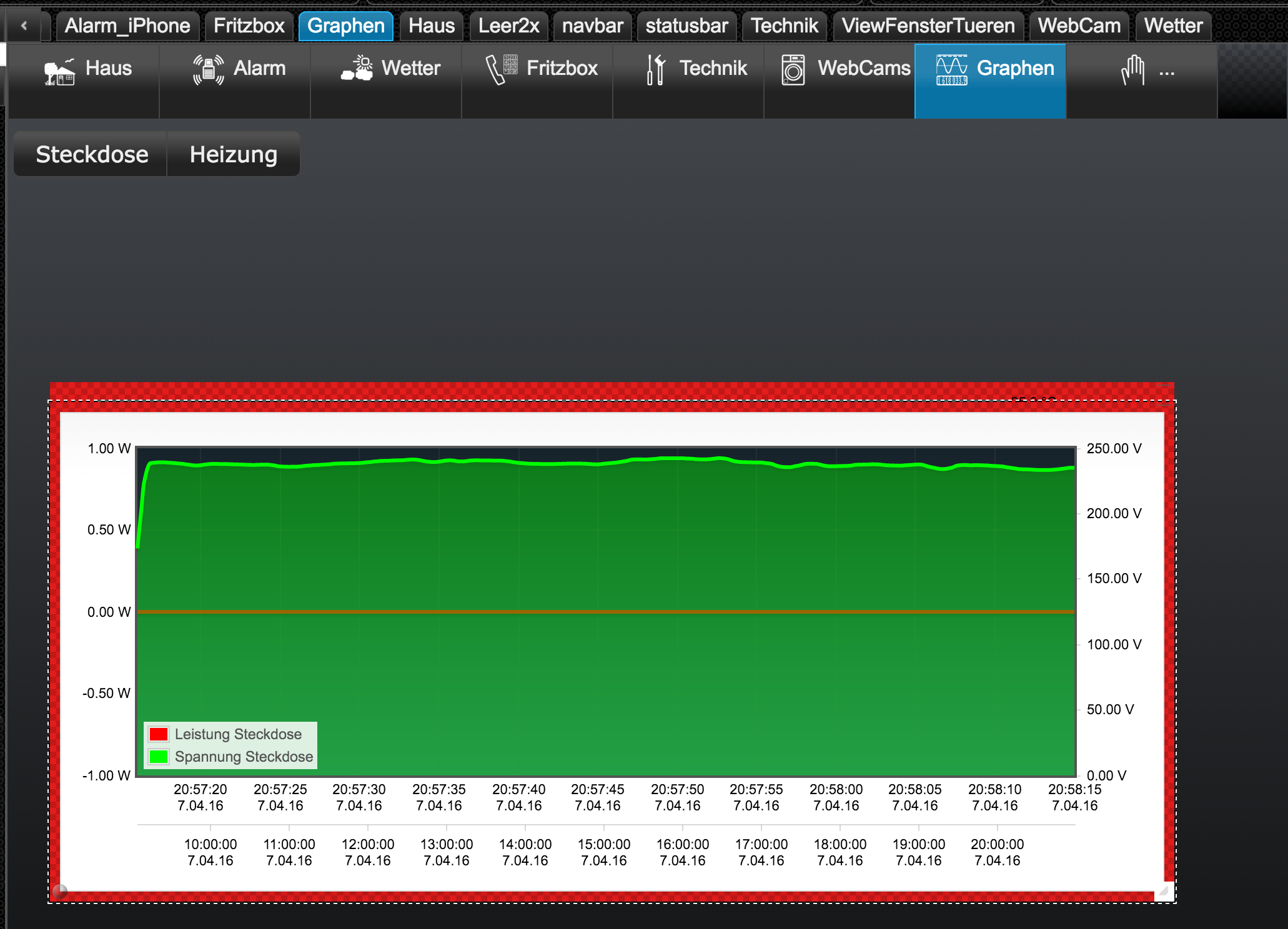Viewport: 1288px width, 929px height.
Task: Click the red Leistung Steckdose legend swatch
Action: [x=159, y=734]
